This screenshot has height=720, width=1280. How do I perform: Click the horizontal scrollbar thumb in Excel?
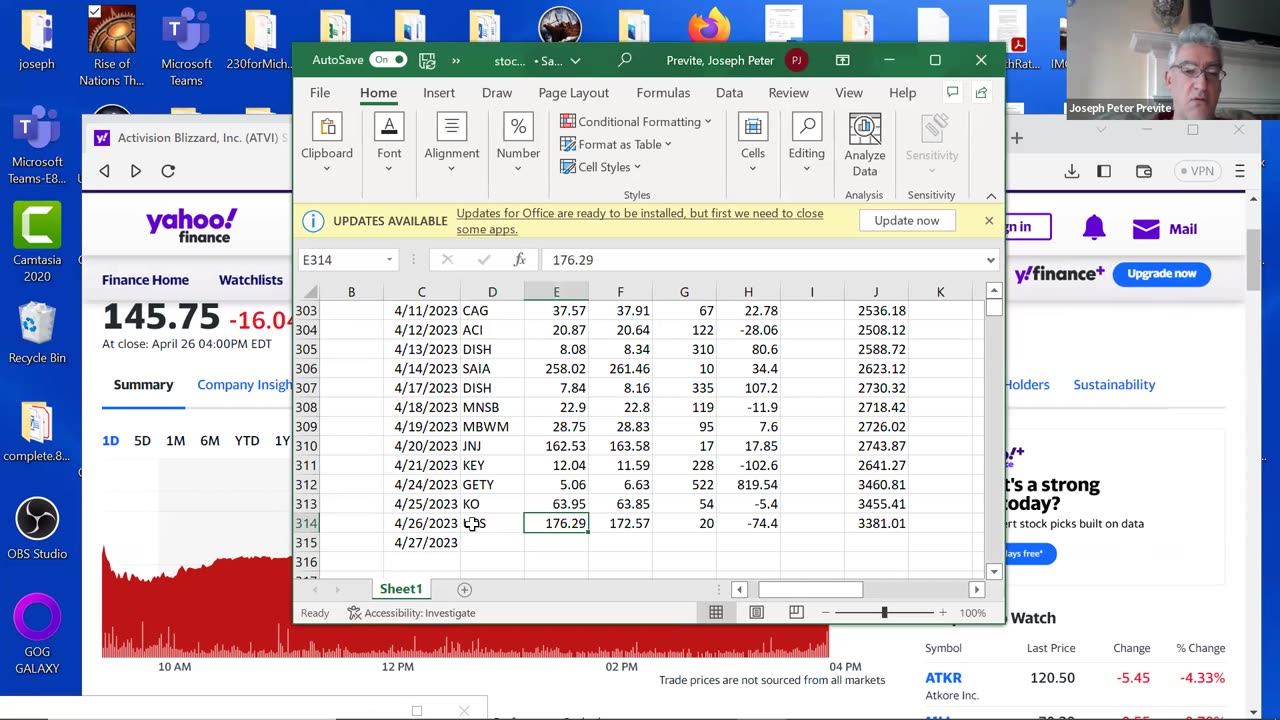810,589
